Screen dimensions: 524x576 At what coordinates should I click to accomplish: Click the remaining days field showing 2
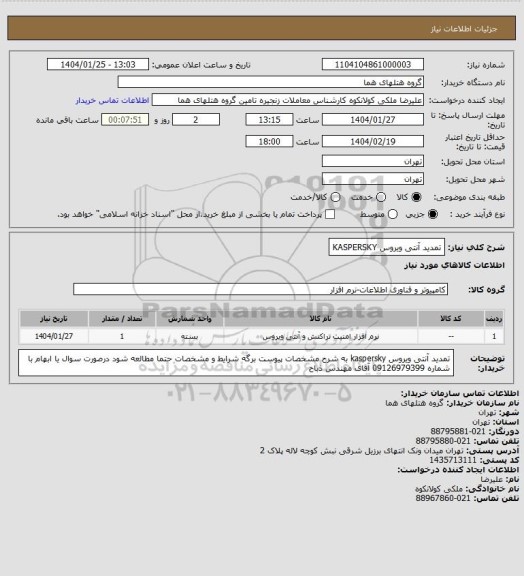click(x=196, y=120)
